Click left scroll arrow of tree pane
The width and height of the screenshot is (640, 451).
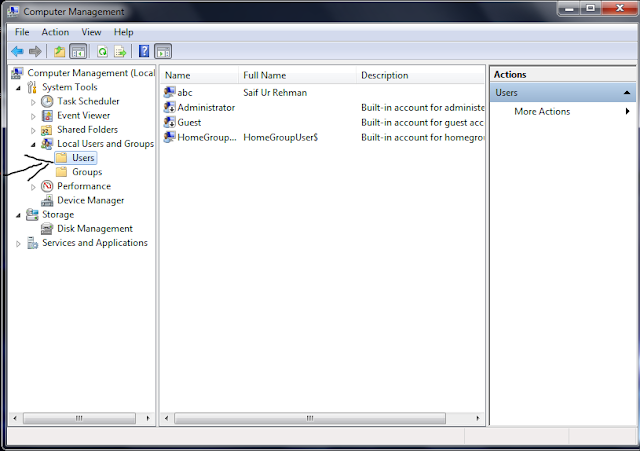click(15, 418)
